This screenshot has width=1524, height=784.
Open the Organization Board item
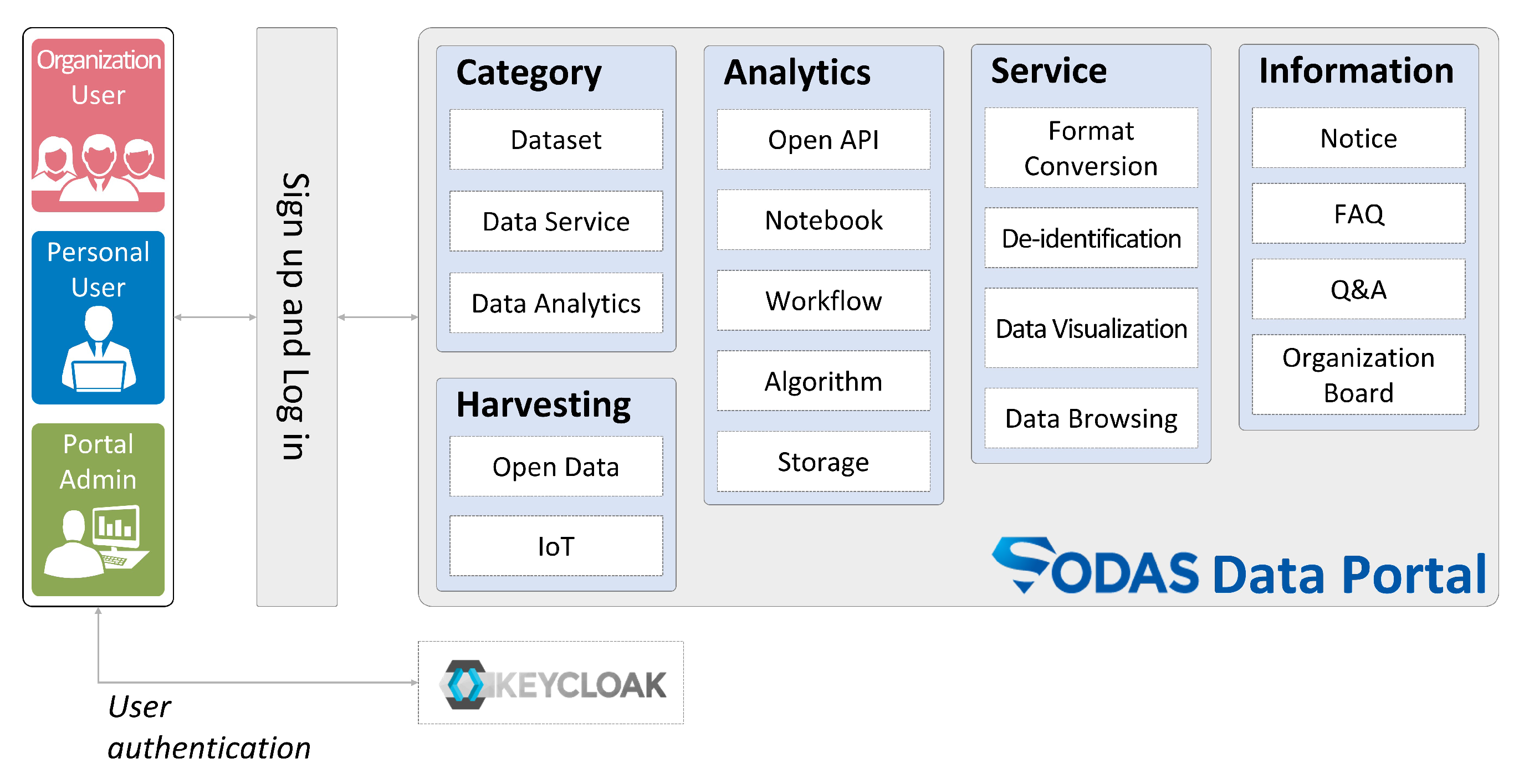tap(1358, 375)
